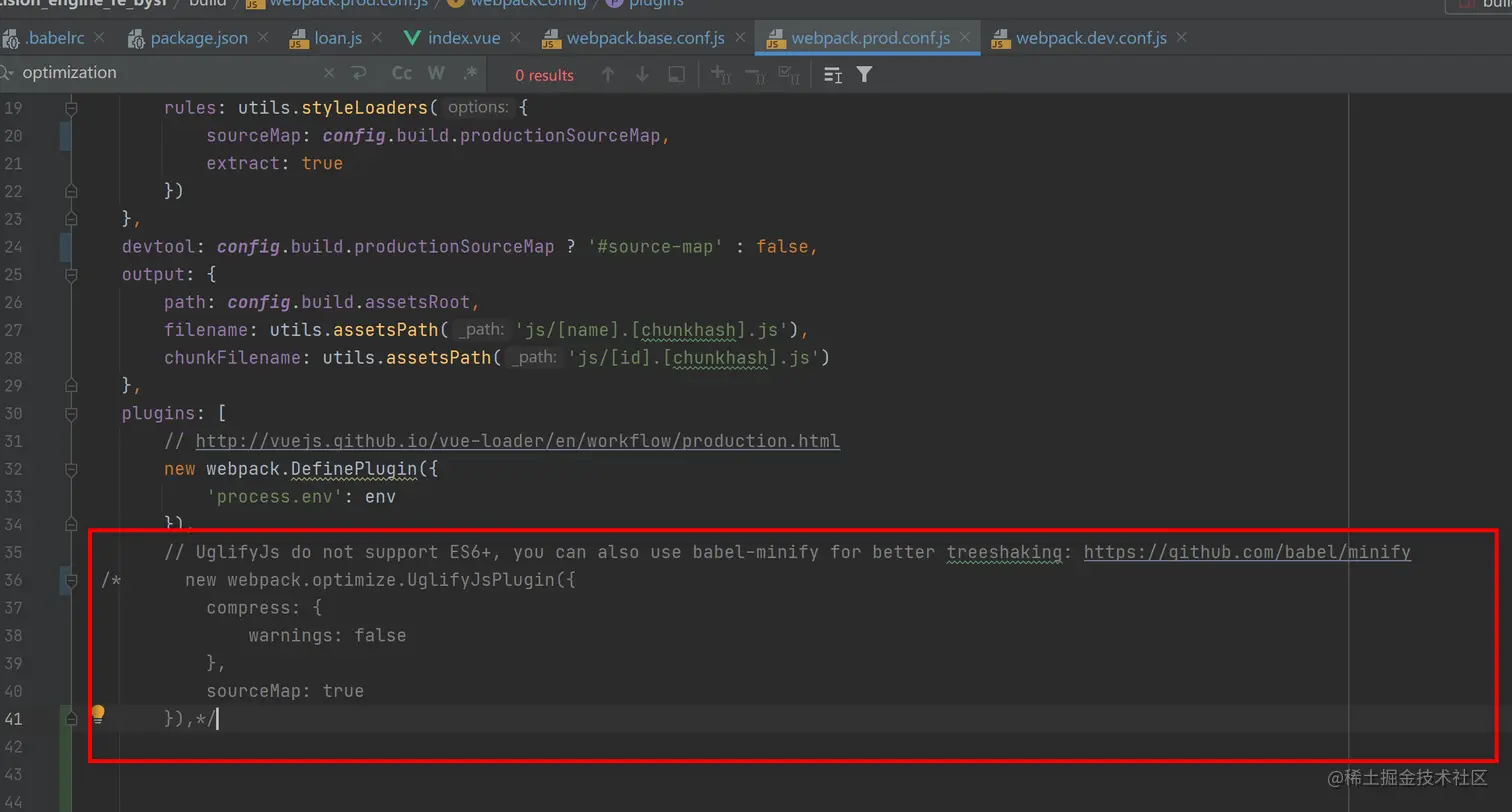Close the index.vue tab

pyautogui.click(x=515, y=37)
